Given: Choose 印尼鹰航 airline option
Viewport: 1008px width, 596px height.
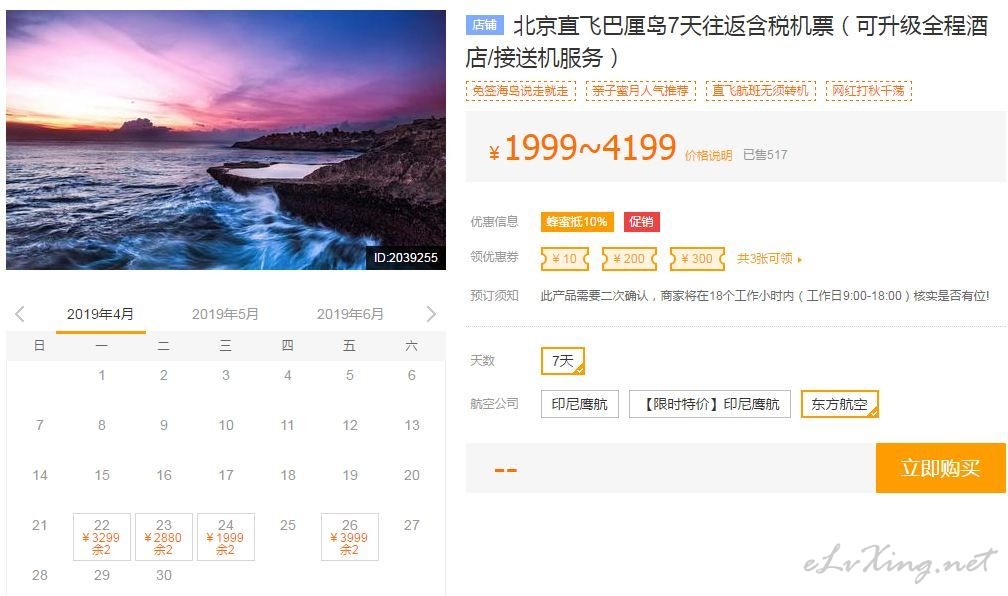Looking at the screenshot, I should [580, 404].
